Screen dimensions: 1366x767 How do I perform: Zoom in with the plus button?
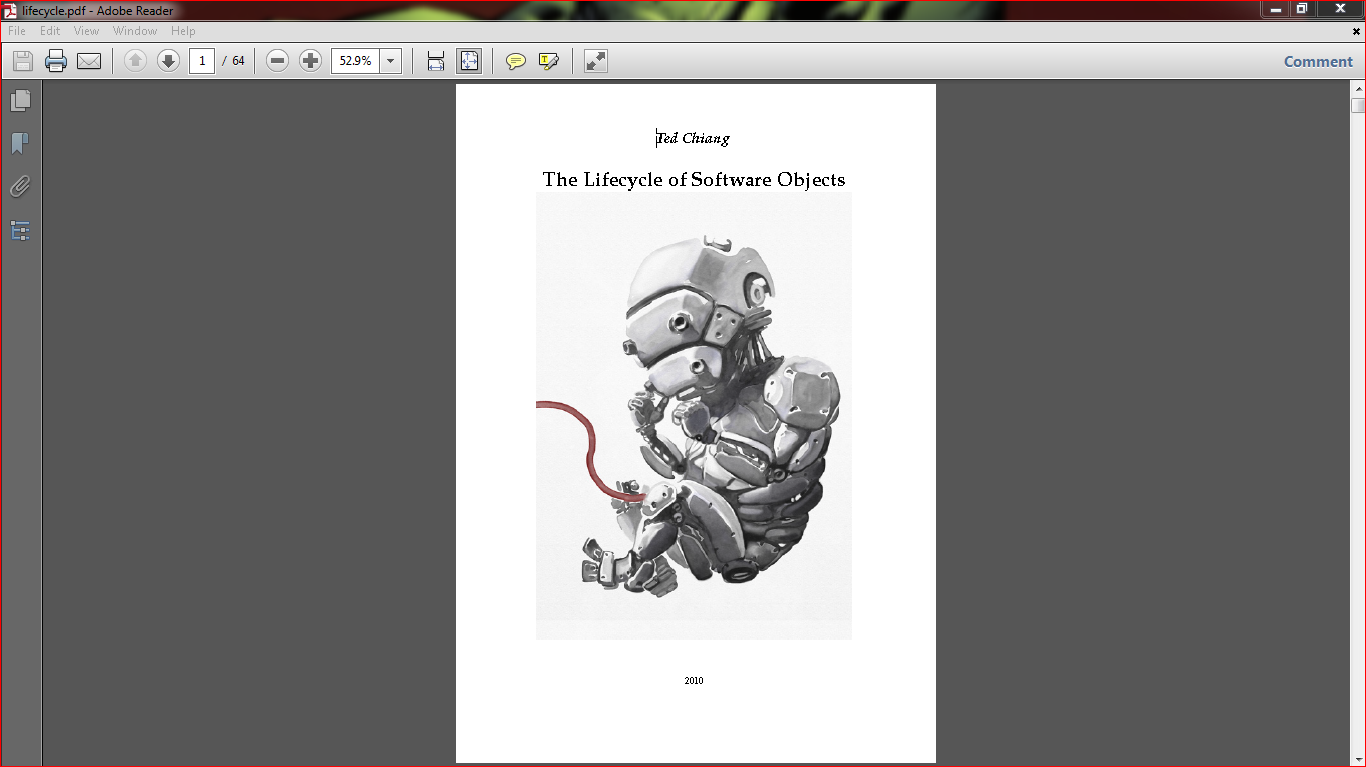click(310, 61)
